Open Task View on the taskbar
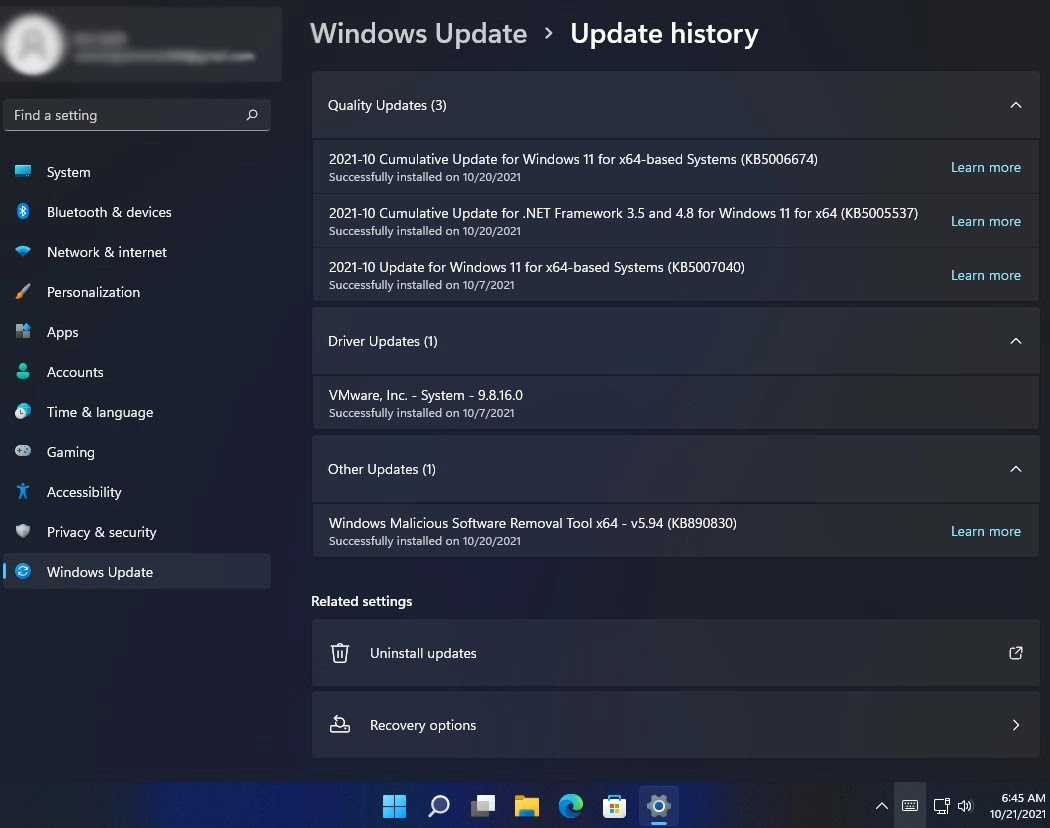Image resolution: width=1050 pixels, height=828 pixels. click(x=483, y=806)
